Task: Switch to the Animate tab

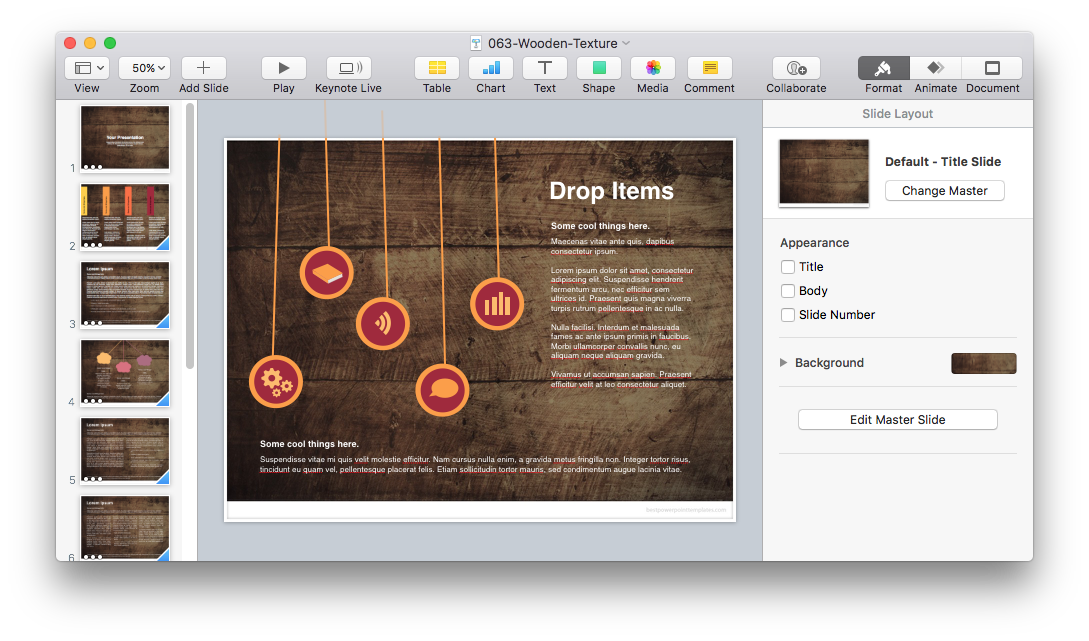Action: 936,68
